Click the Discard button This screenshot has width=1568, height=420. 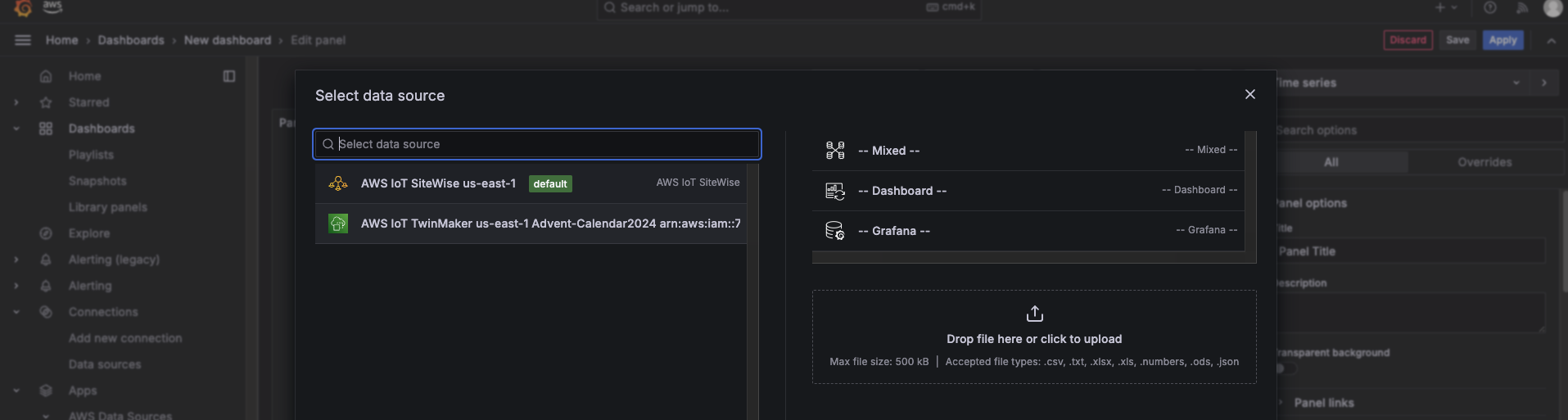pyautogui.click(x=1408, y=40)
